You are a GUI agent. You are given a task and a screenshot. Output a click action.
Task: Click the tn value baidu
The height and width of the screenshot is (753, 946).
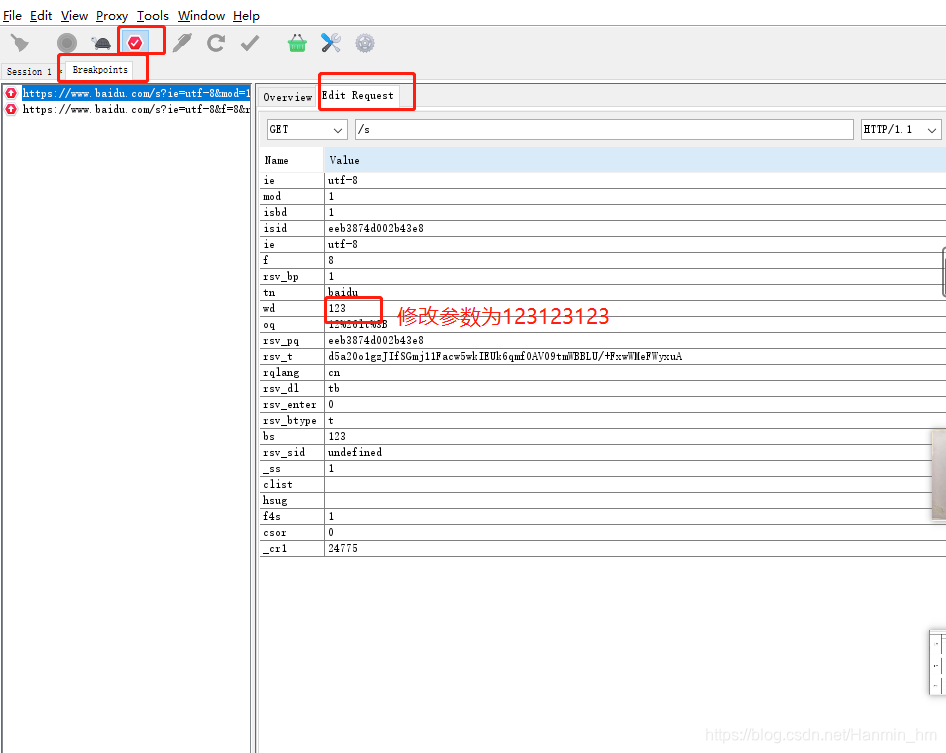tap(635, 292)
